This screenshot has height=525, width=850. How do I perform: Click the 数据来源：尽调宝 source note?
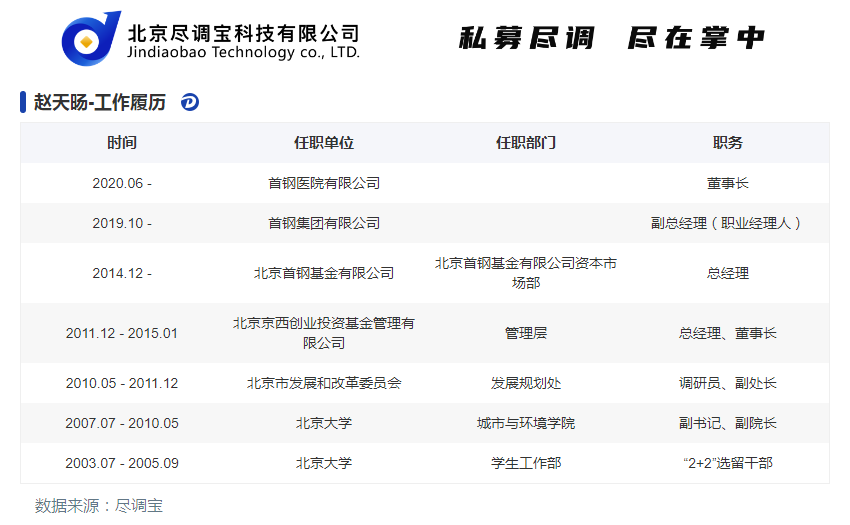99,505
